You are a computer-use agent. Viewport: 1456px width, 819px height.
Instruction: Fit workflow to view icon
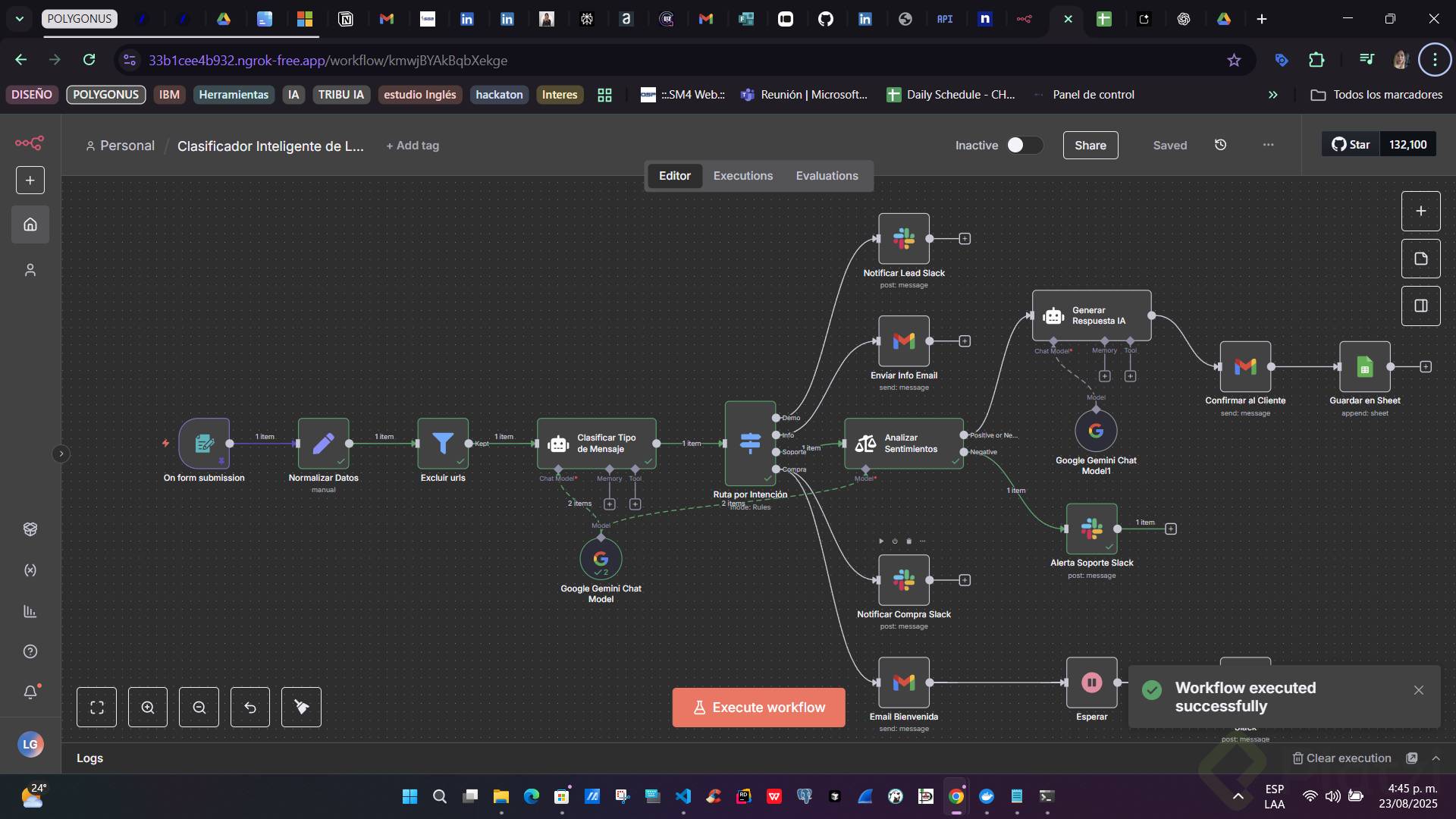point(97,708)
